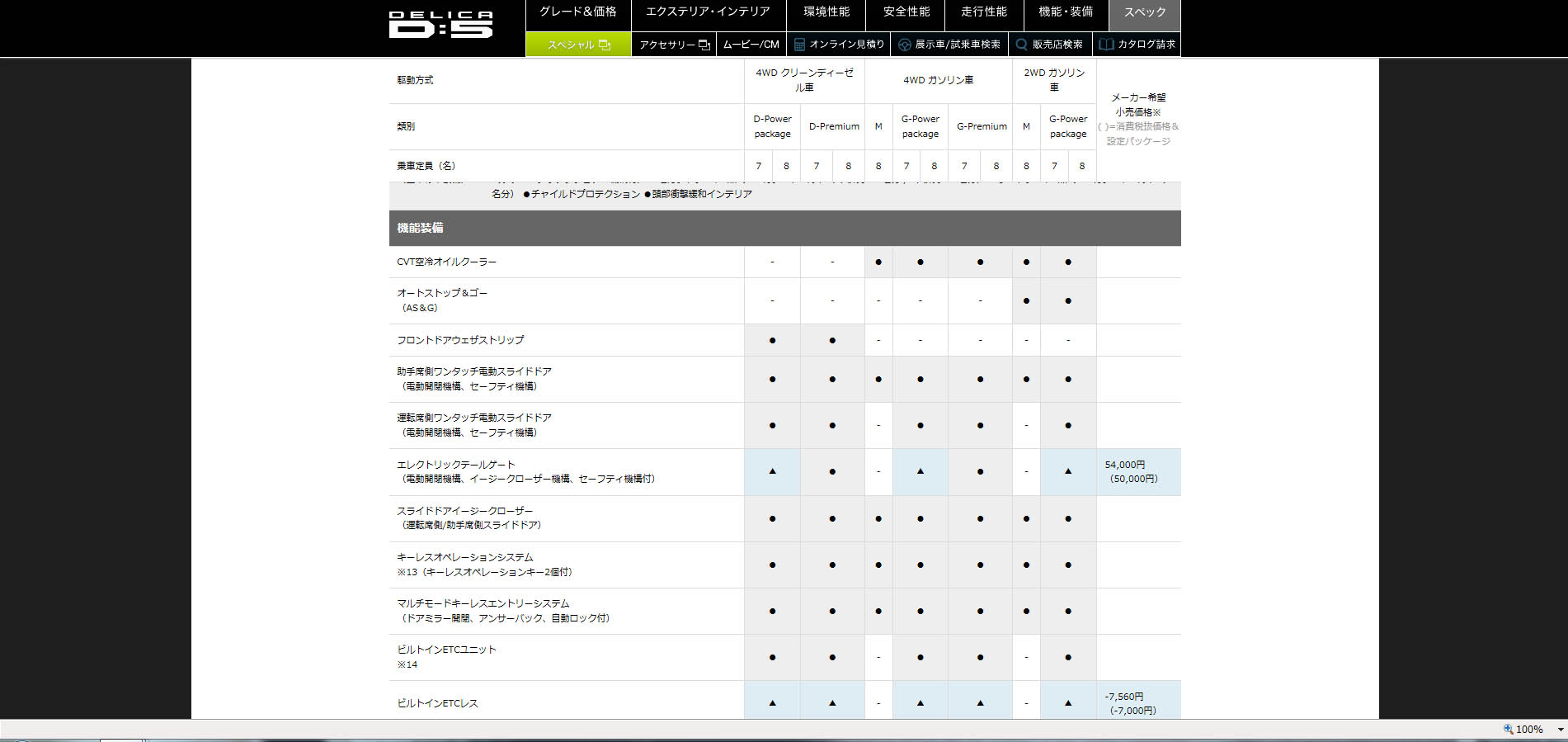Viewport: 1568px width, 742px height.
Task: Click the G-Premium column header
Action: [x=982, y=126]
